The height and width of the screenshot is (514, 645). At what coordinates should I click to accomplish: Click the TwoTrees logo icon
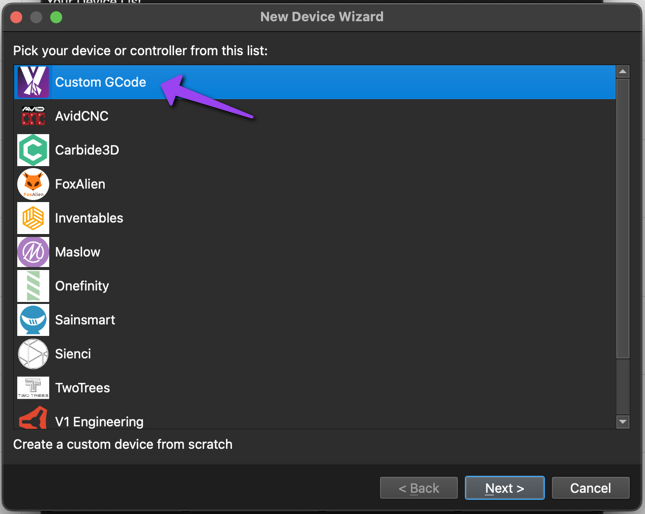[x=33, y=388]
